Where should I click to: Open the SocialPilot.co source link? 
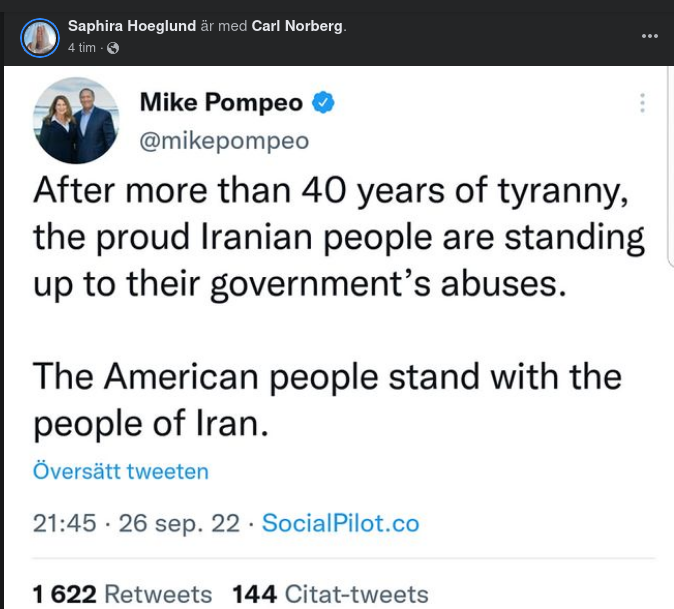click(x=340, y=523)
